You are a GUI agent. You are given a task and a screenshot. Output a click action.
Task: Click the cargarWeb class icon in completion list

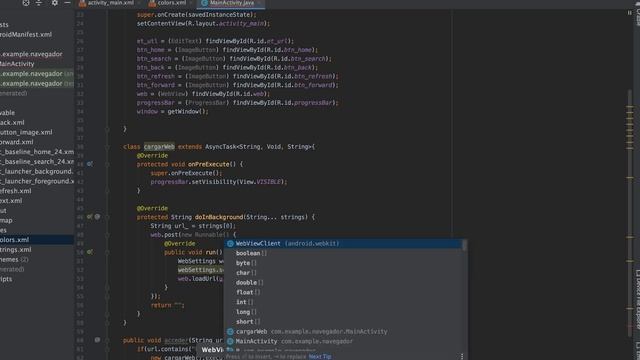pos(230,331)
